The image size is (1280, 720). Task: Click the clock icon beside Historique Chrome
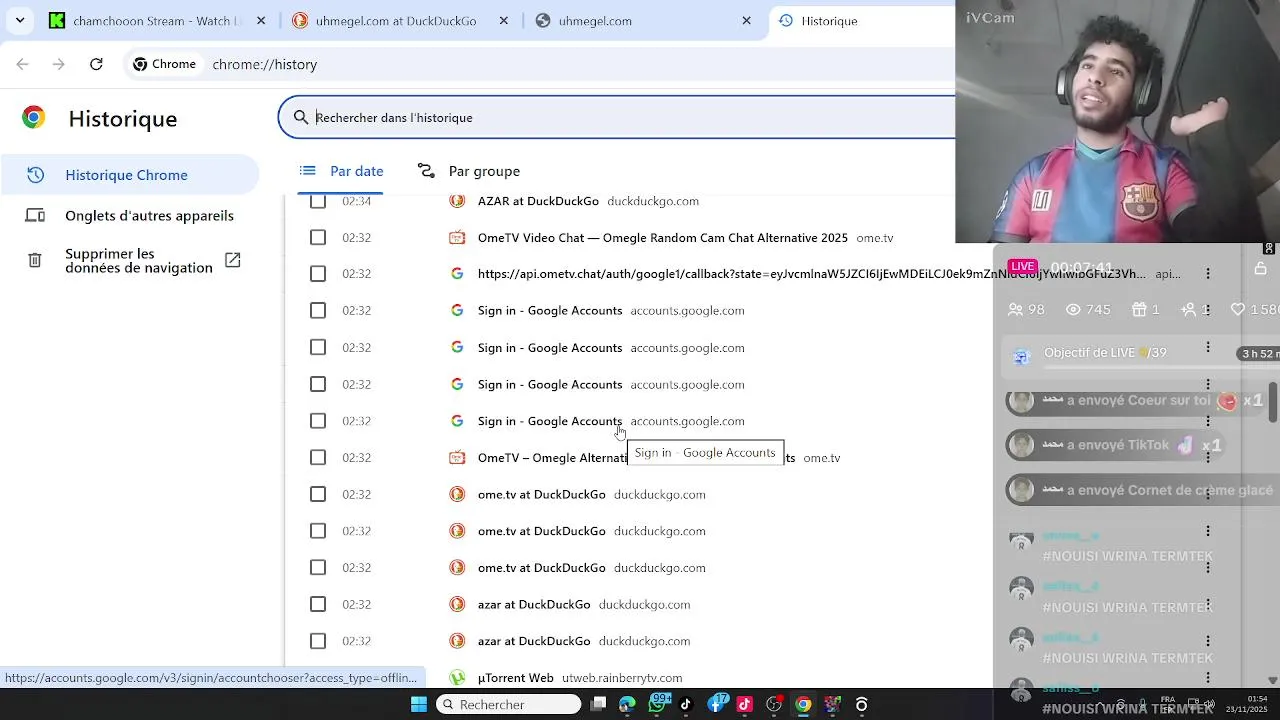click(x=35, y=175)
